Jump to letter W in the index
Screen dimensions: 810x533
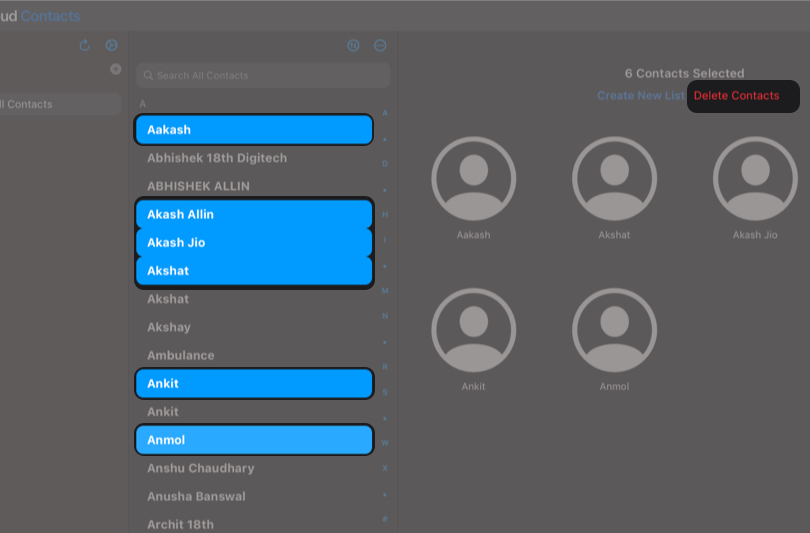[x=385, y=443]
